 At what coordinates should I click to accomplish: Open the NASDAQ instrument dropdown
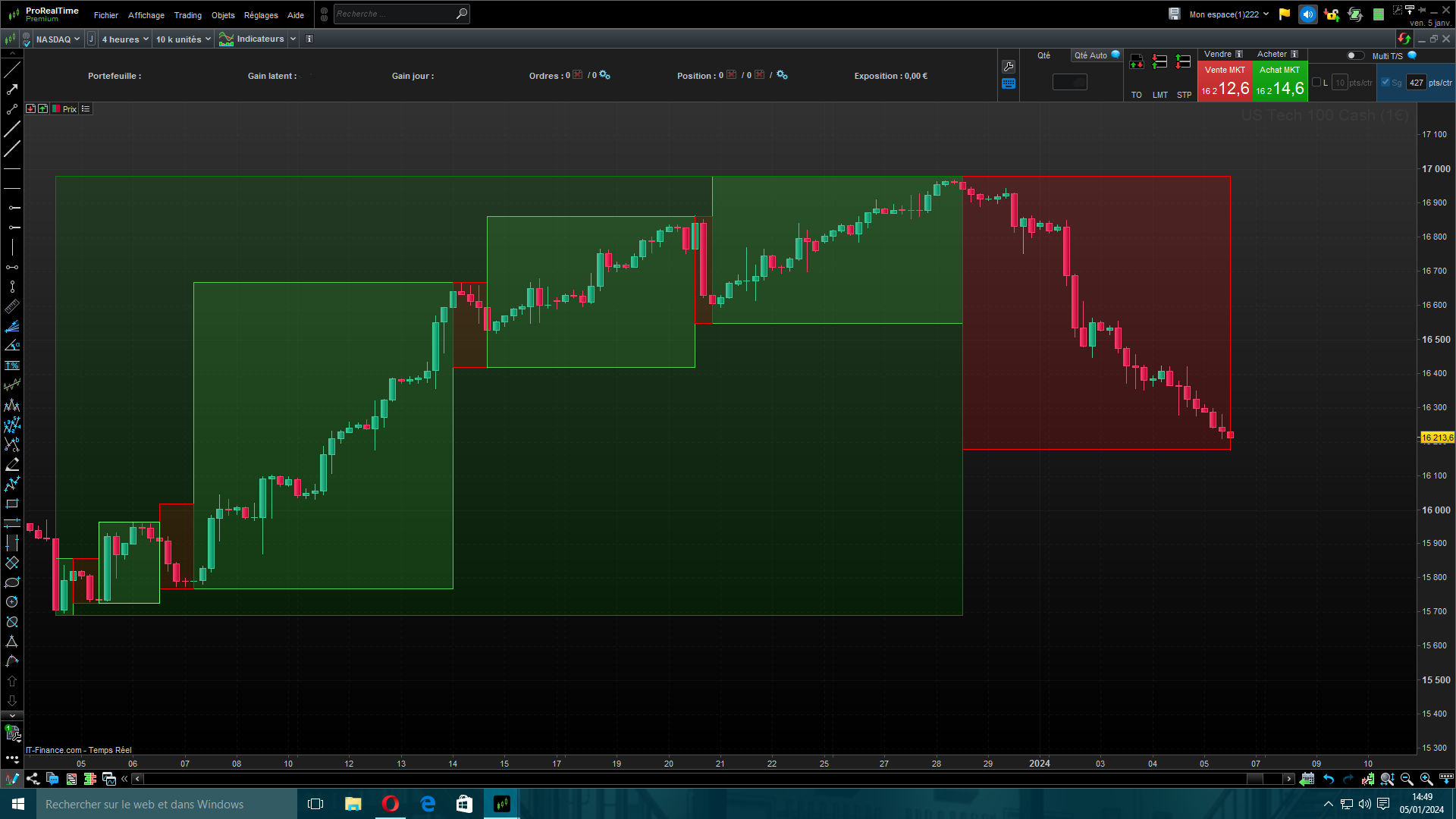tap(58, 39)
